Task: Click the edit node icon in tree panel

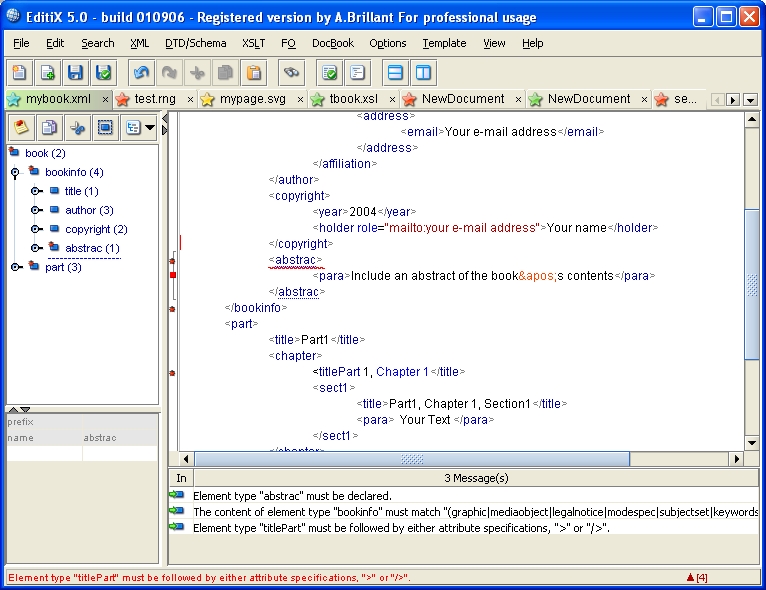Action: pyautogui.click(x=21, y=128)
